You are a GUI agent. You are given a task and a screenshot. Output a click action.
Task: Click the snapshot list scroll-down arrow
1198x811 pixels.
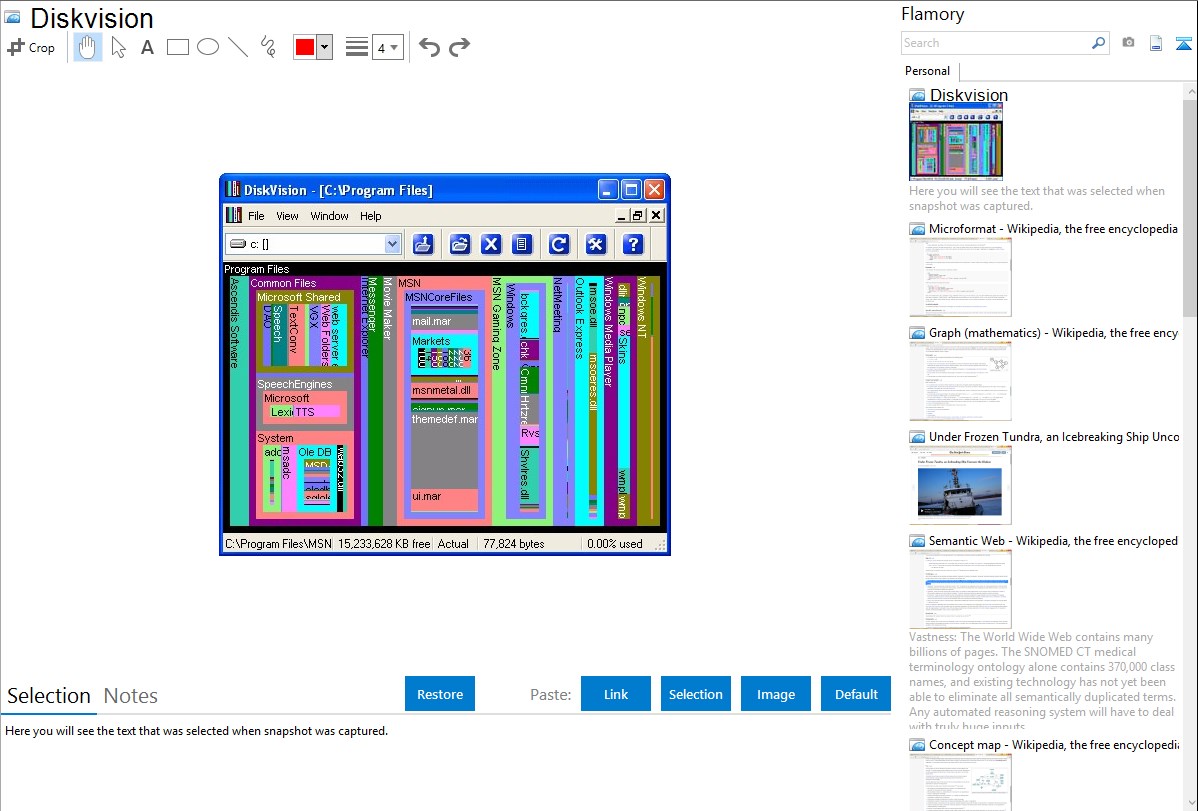tap(1190, 802)
